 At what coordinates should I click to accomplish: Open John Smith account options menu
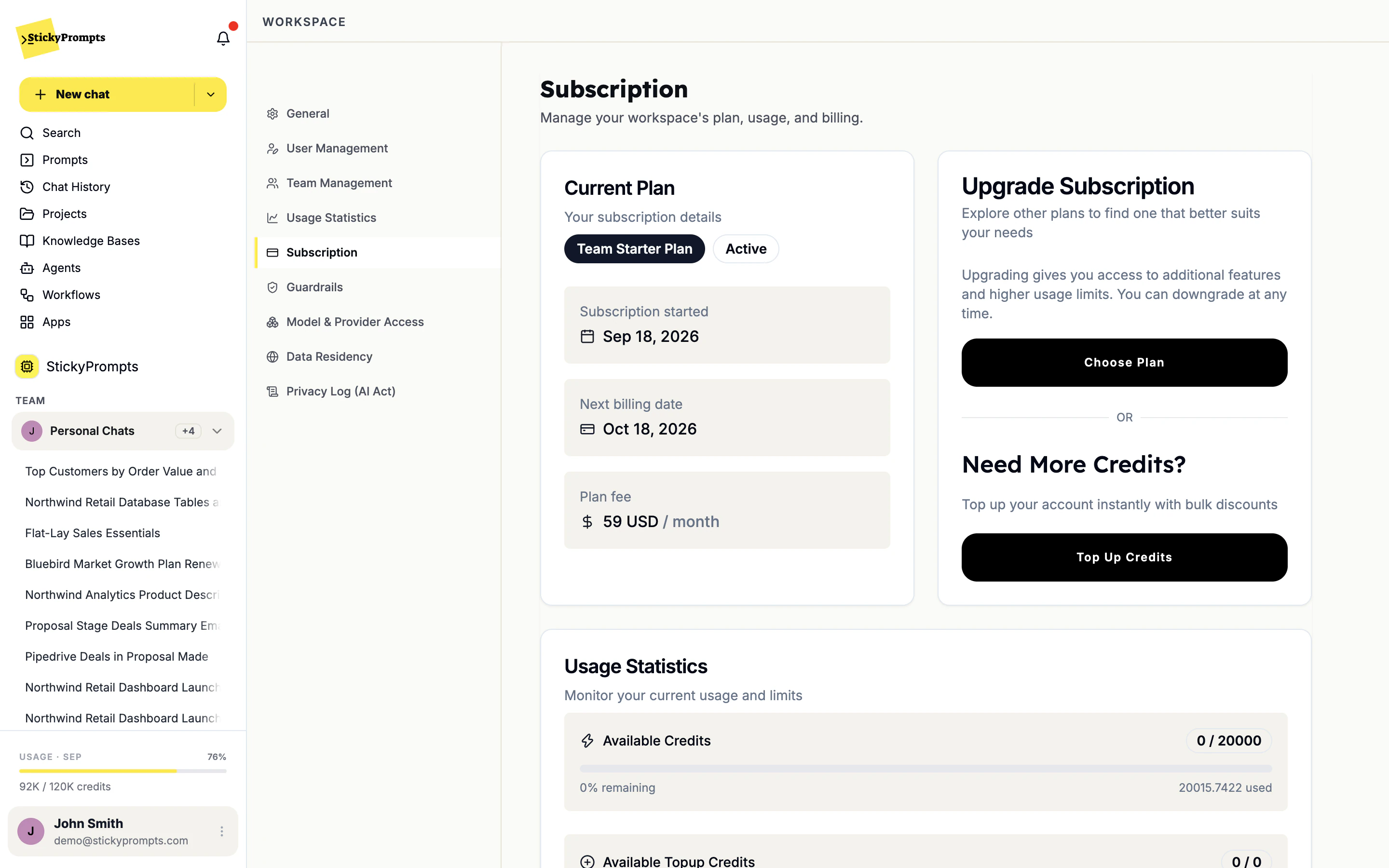pyautogui.click(x=221, y=831)
